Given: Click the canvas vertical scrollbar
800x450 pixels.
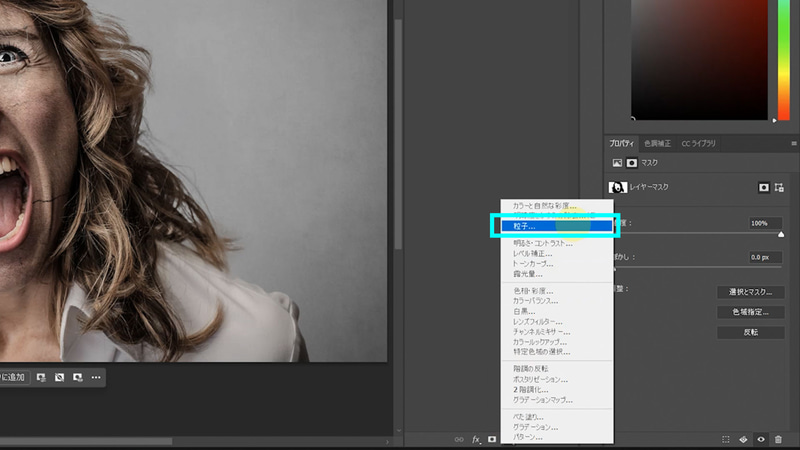Looking at the screenshot, I should pyautogui.click(x=398, y=135).
